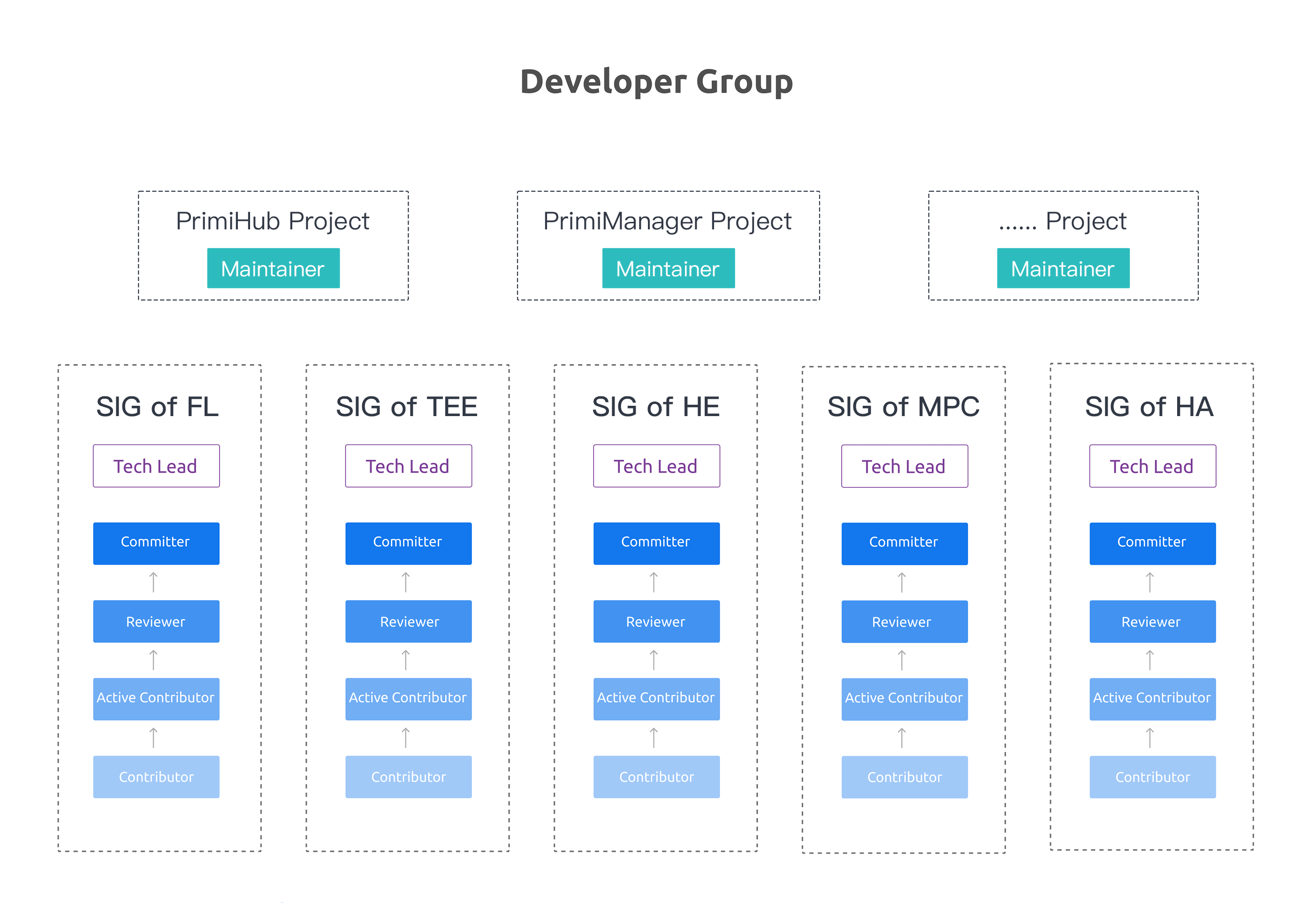Click the SIG of FL heading
This screenshot has width=1316, height=903.
[x=158, y=407]
